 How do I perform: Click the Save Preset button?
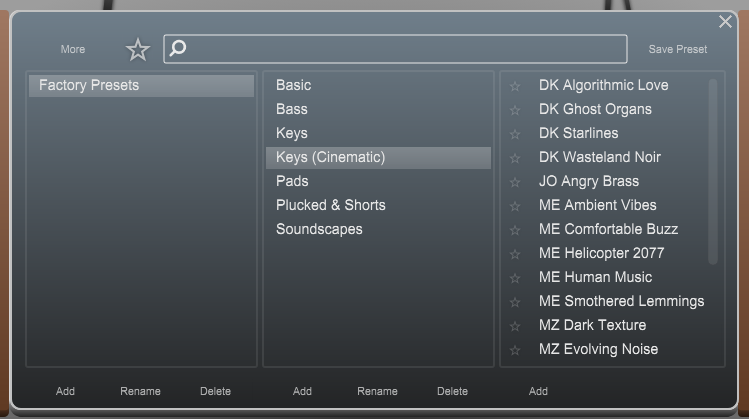(x=677, y=49)
